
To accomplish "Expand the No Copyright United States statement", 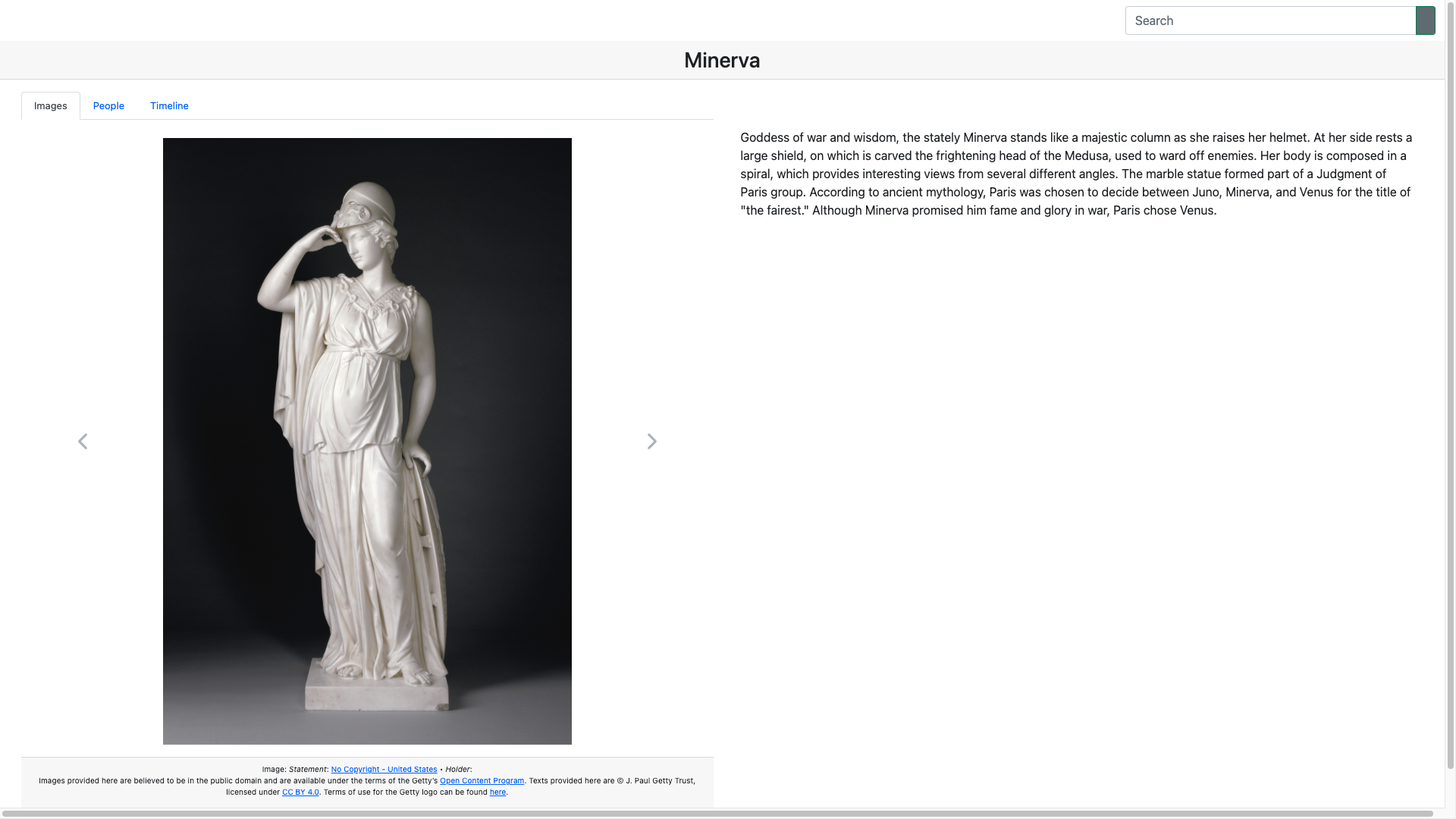I will [384, 768].
